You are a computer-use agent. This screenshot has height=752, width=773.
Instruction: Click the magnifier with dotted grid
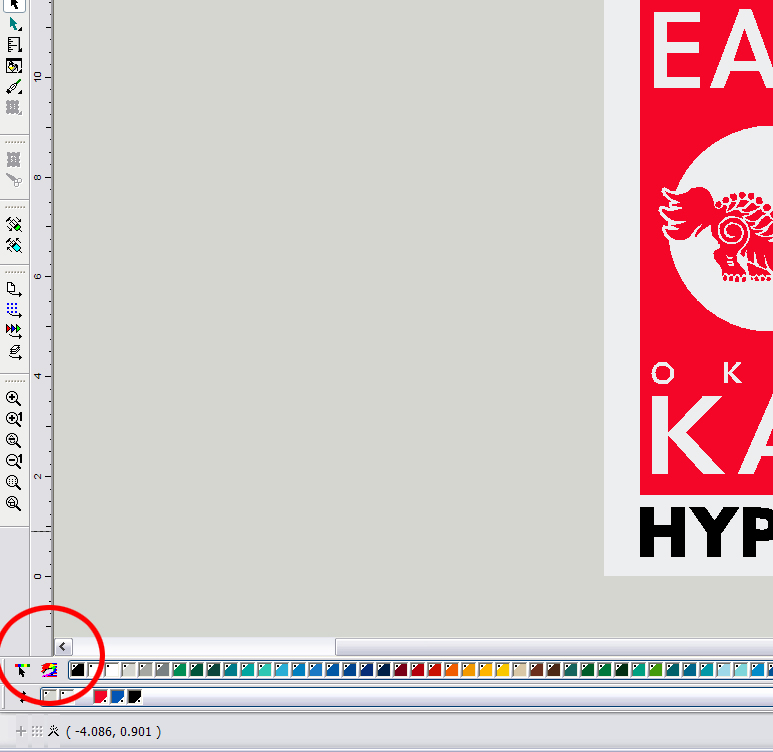point(14,482)
